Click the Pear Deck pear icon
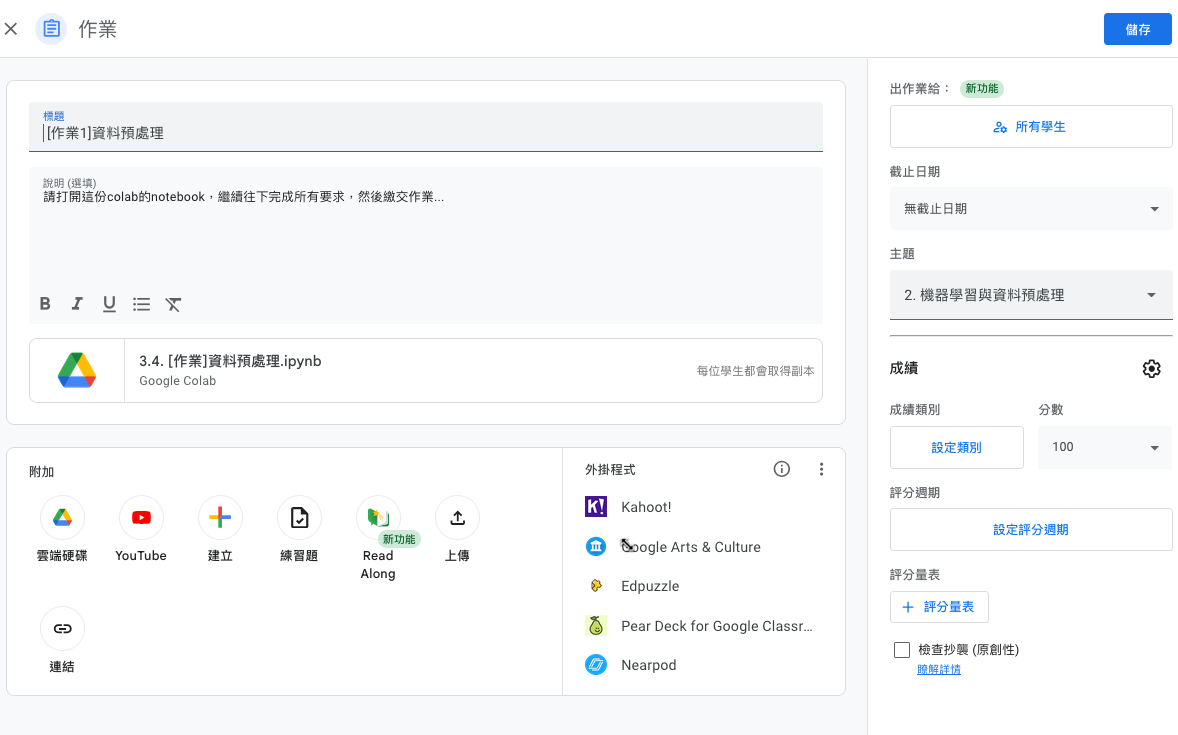The width and height of the screenshot is (1178, 735). click(x=596, y=625)
